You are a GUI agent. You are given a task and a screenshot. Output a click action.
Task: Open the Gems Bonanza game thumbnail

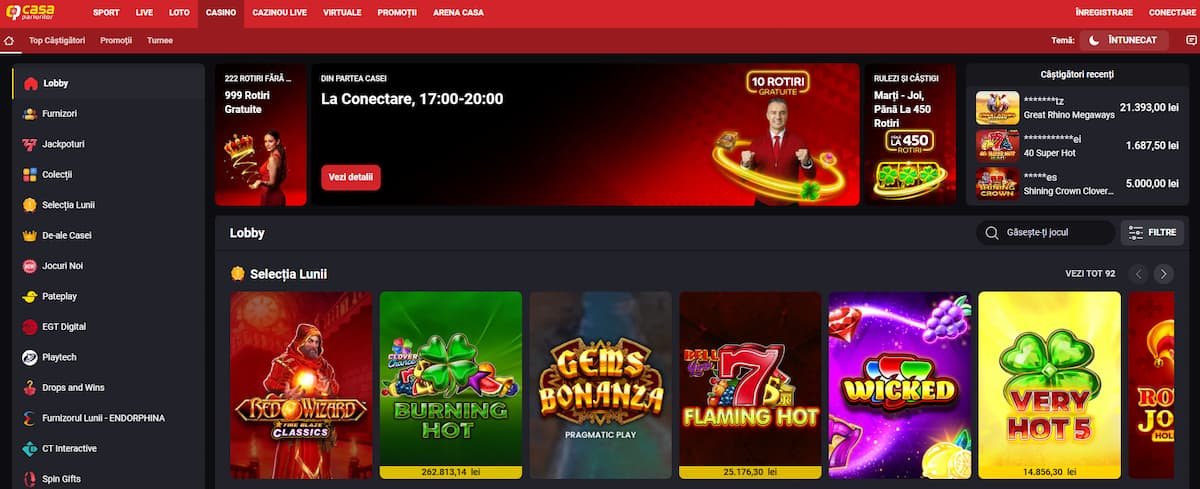pos(601,385)
